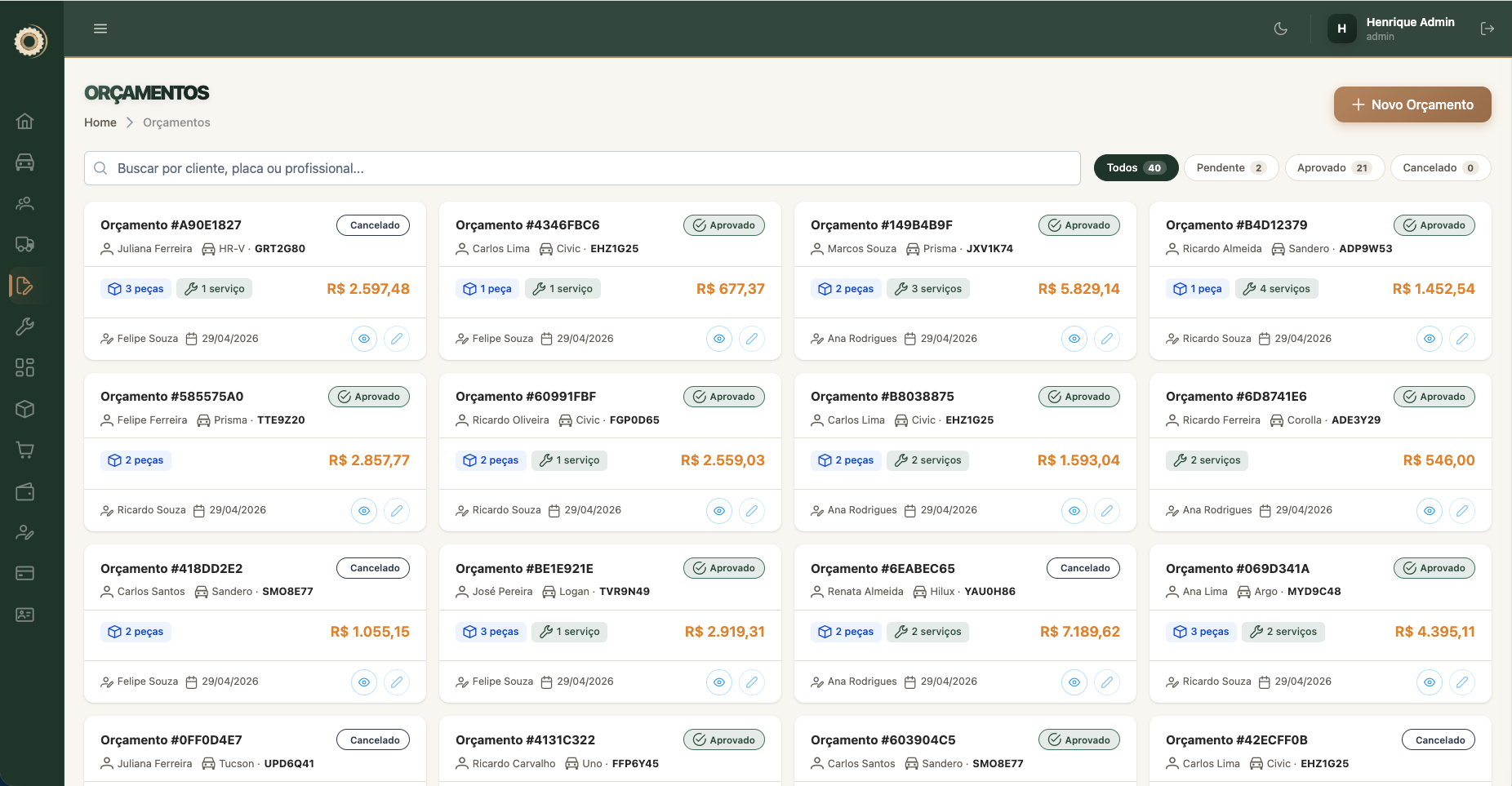The width and height of the screenshot is (1512, 786).
Task: Click 4 serviços chip on orçamento #B4D12379
Action: pos(1277,289)
